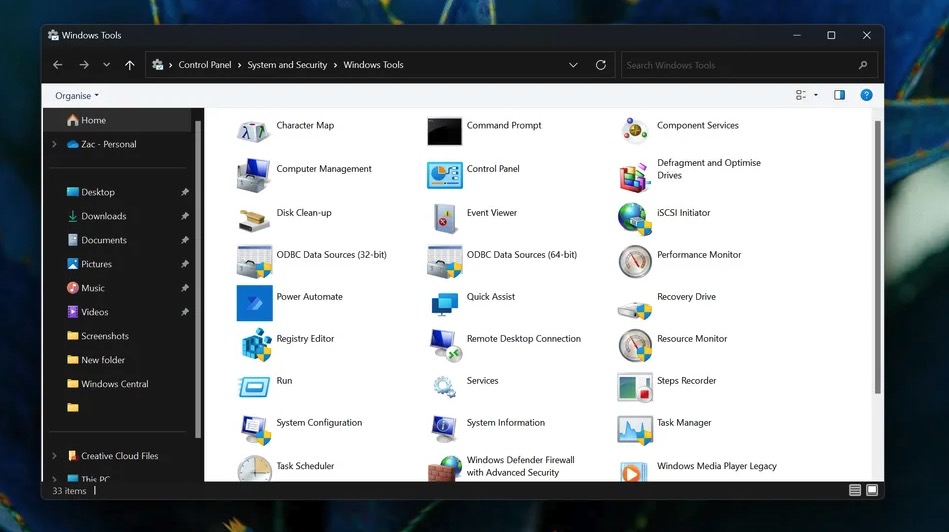
Task: Click the Windows Tools breadcrumb
Action: pyautogui.click(x=373, y=65)
